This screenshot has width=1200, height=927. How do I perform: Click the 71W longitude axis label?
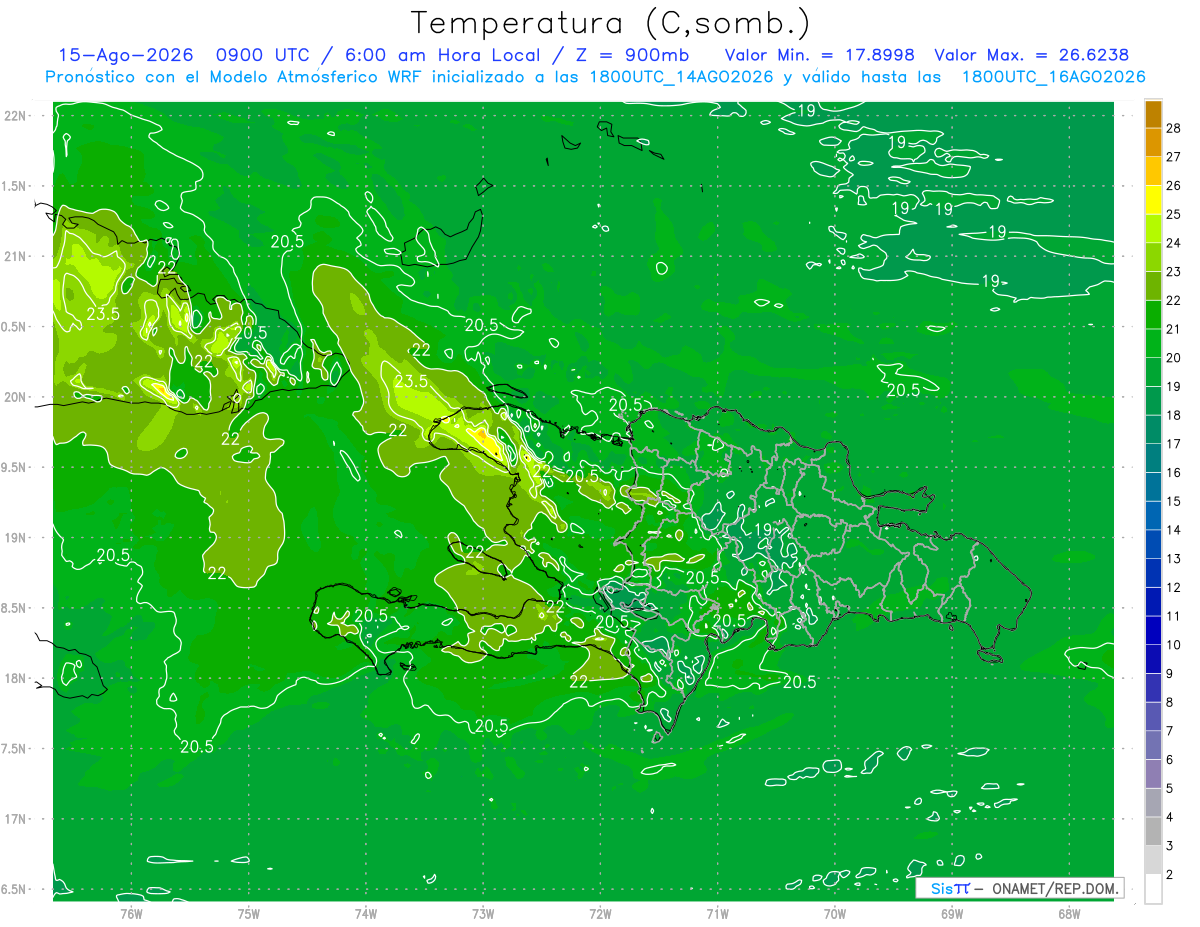[717, 913]
